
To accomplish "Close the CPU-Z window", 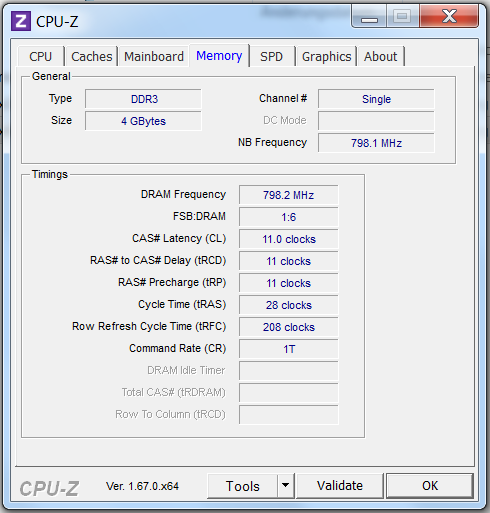I will [449, 16].
